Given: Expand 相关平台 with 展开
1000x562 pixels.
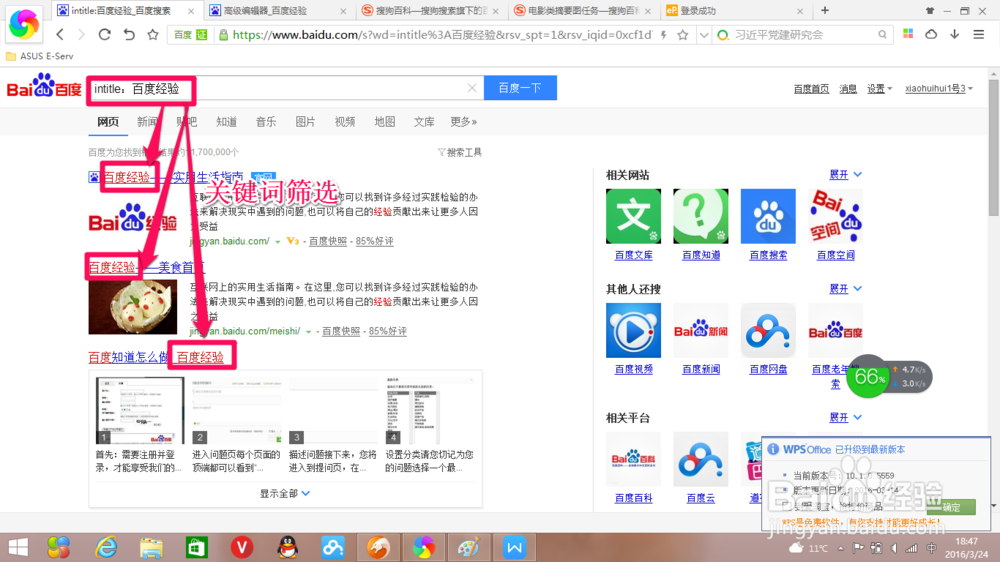Looking at the screenshot, I should 845,417.
